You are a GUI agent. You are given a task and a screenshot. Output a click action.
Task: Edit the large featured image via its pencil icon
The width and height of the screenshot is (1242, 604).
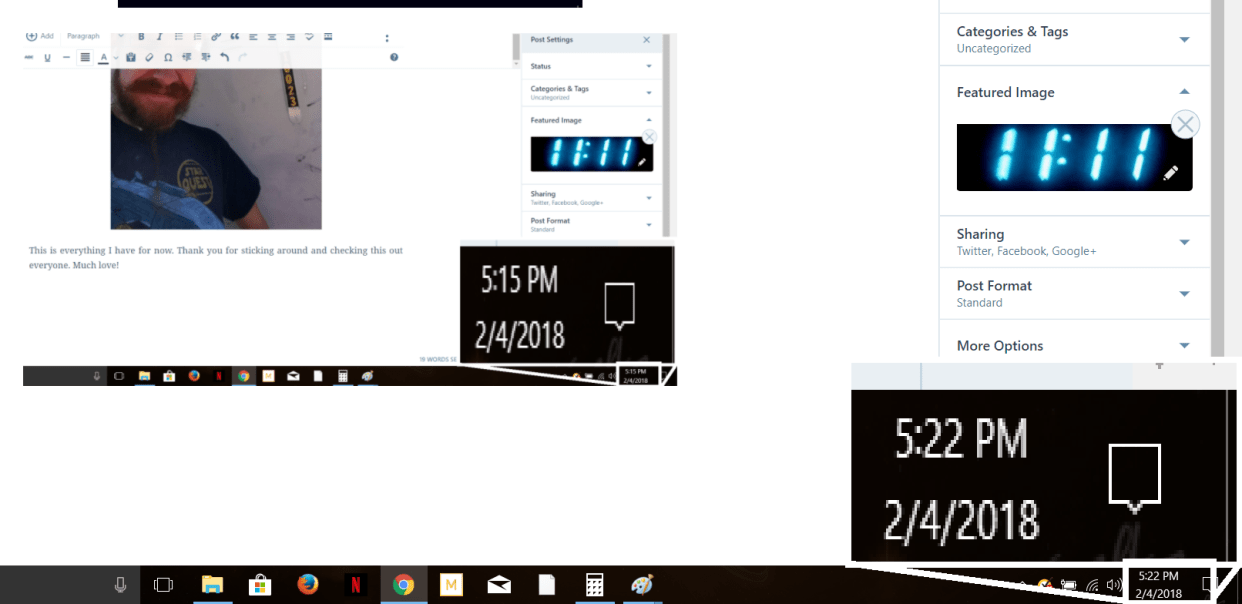click(x=1170, y=174)
